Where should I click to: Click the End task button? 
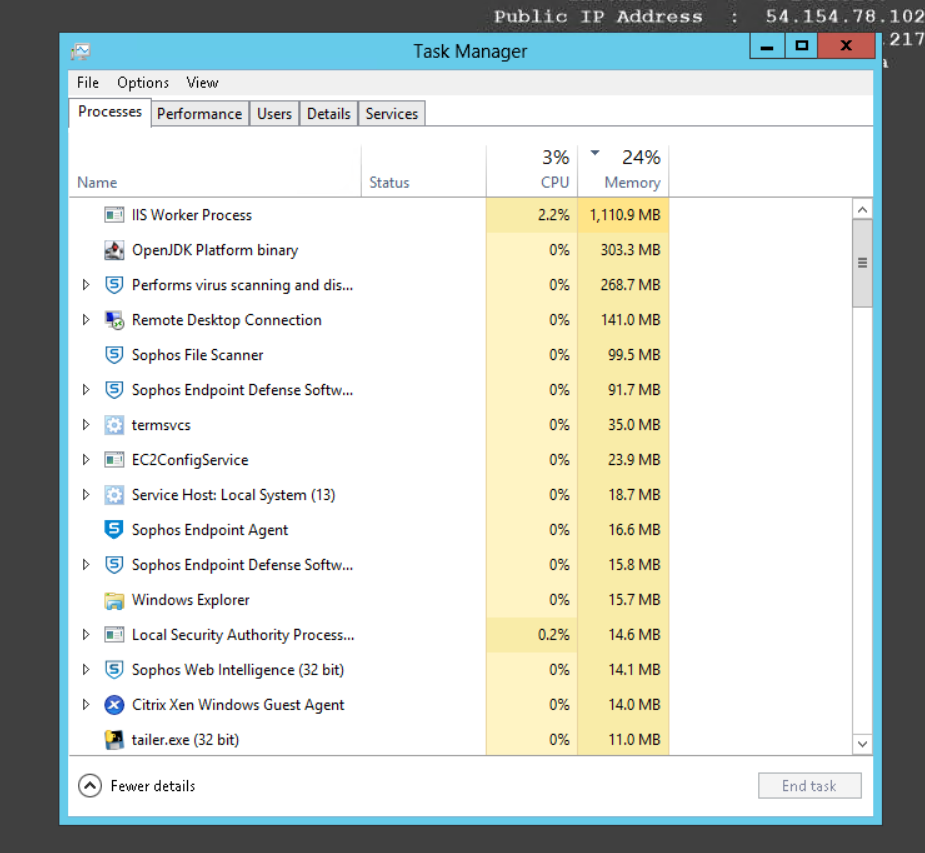(x=809, y=786)
